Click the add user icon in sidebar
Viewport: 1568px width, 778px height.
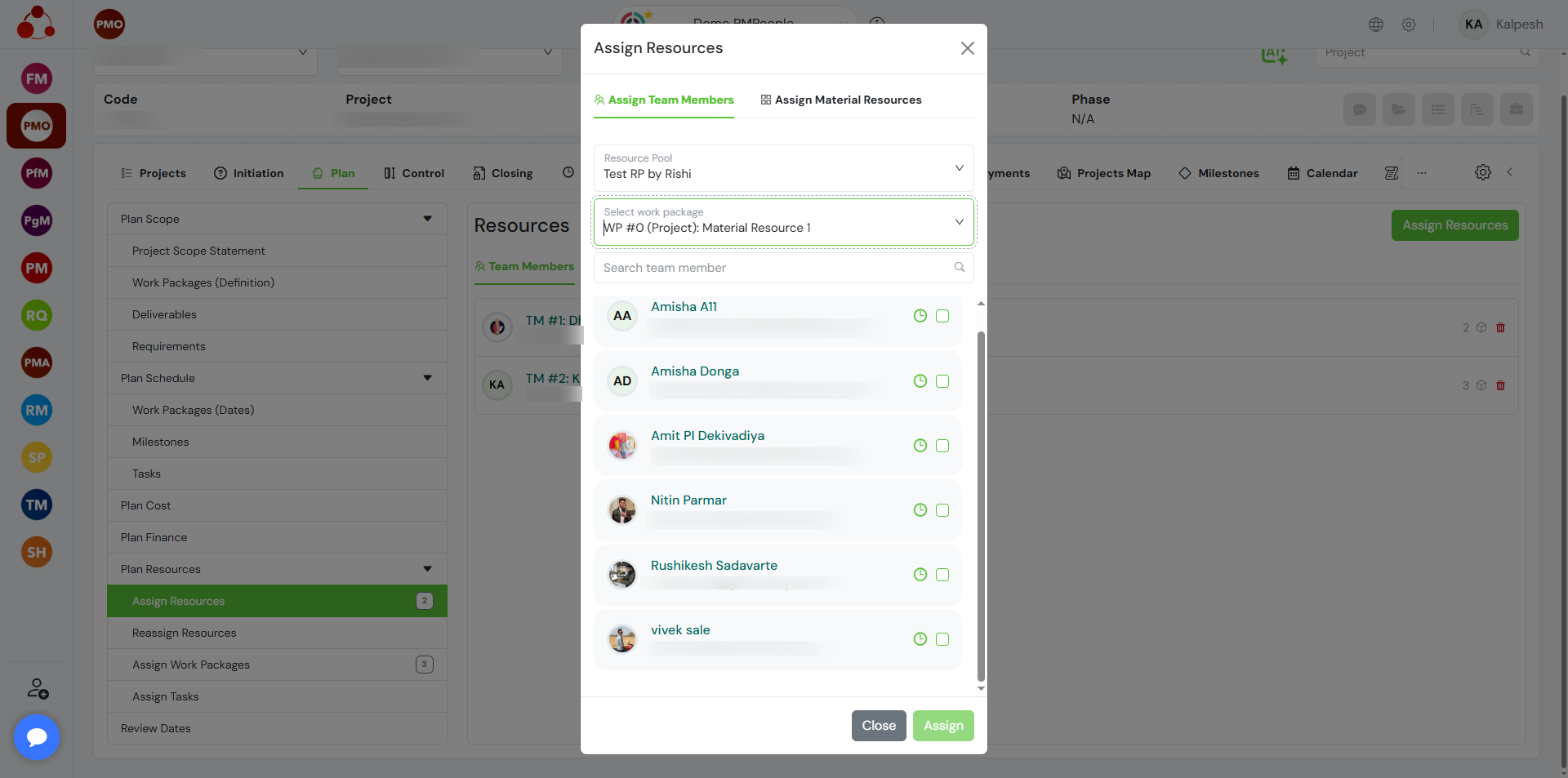[x=38, y=689]
